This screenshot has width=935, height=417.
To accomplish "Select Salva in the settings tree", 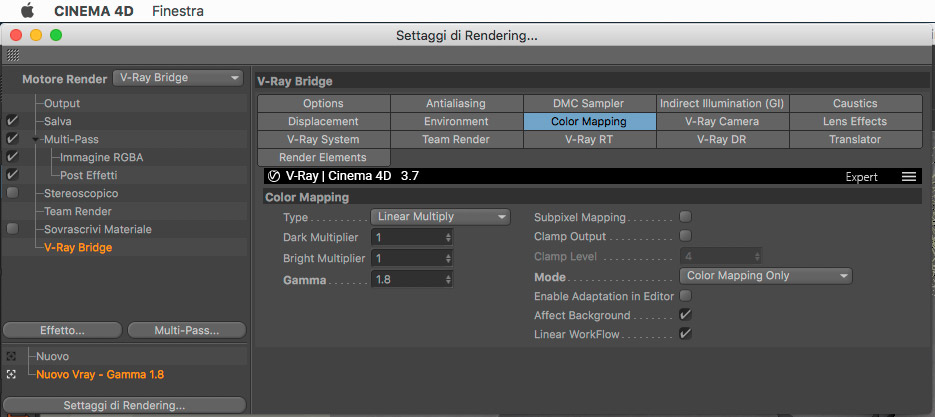I will pos(58,121).
